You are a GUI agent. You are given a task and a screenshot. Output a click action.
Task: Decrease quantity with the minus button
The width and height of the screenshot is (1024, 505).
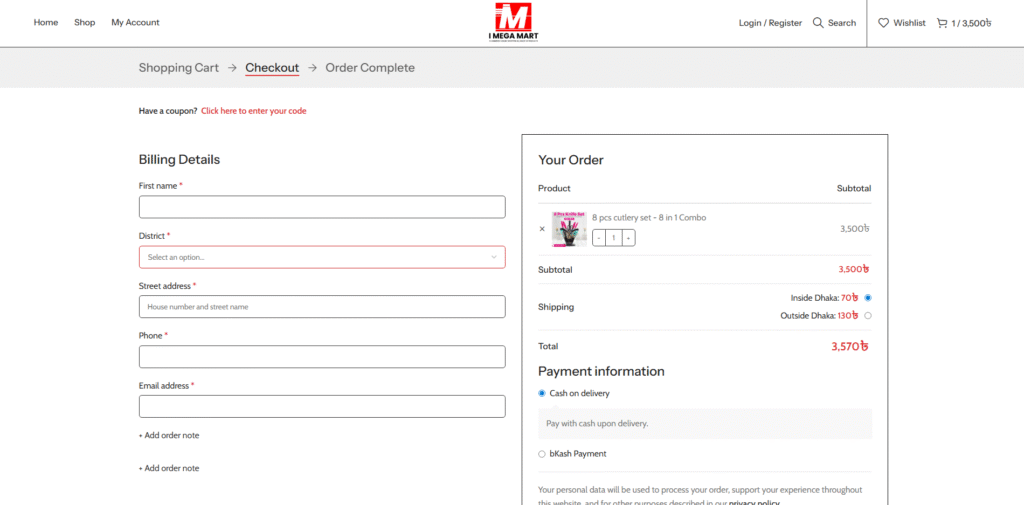click(x=599, y=238)
